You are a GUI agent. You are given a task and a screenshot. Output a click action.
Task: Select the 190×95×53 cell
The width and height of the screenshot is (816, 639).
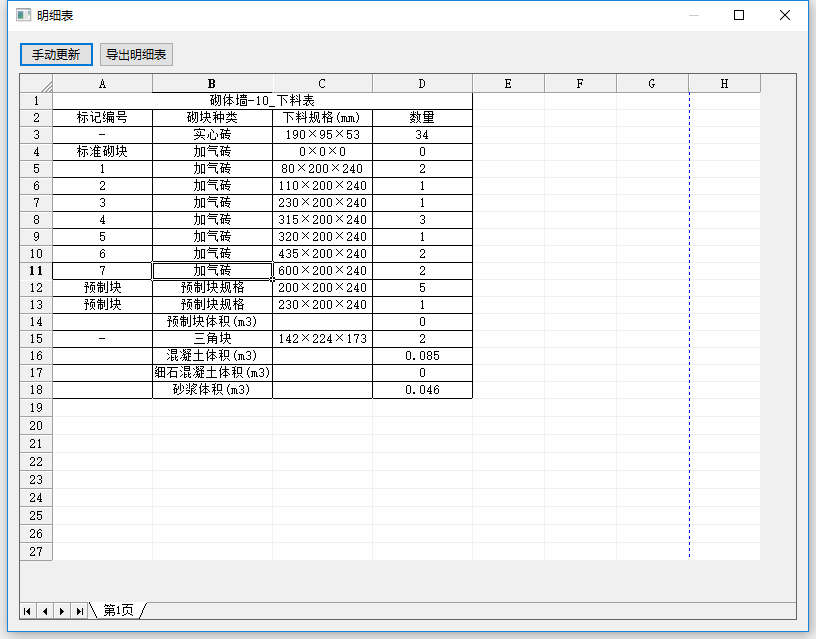(x=322, y=135)
